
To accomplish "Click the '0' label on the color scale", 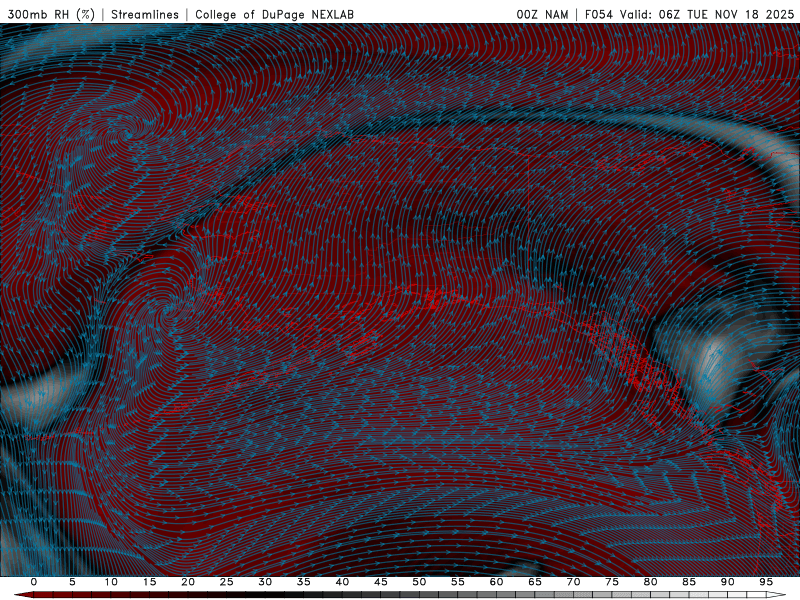I will [34, 582].
